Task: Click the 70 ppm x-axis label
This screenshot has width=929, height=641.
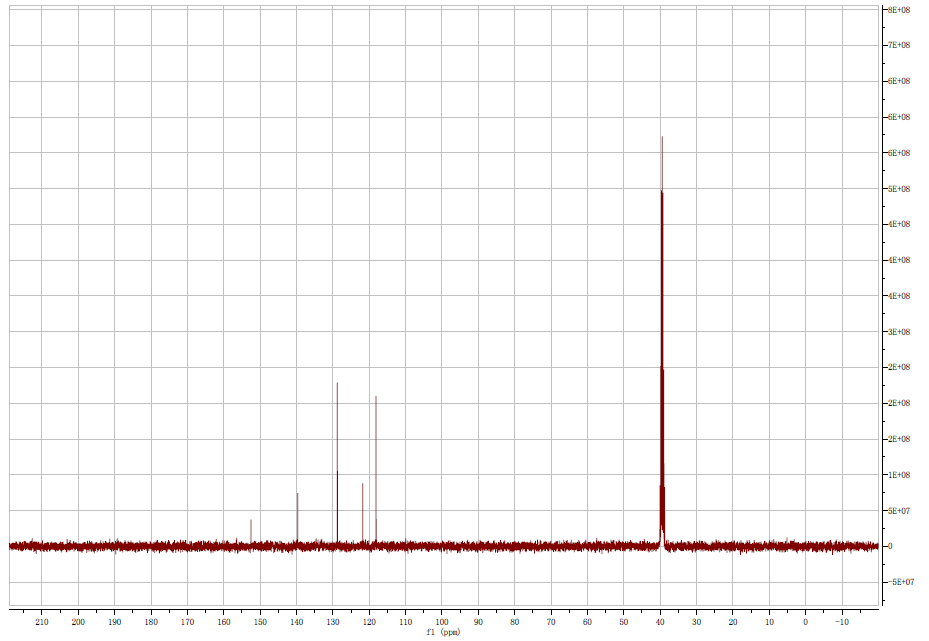Action: pyautogui.click(x=550, y=622)
